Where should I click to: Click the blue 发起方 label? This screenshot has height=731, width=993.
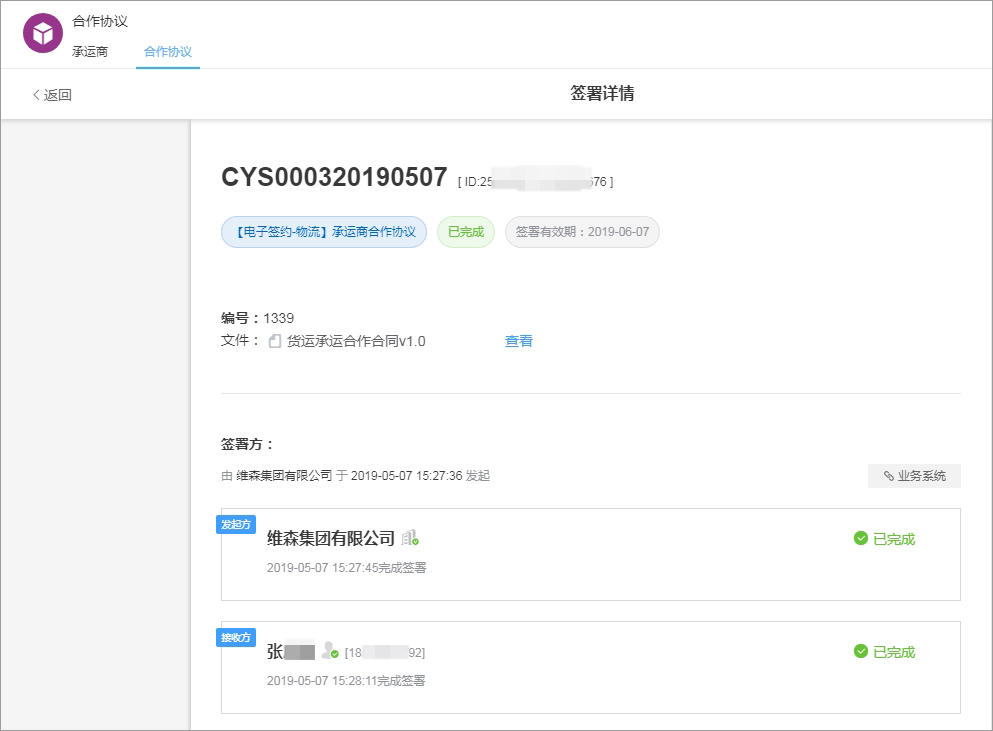236,523
